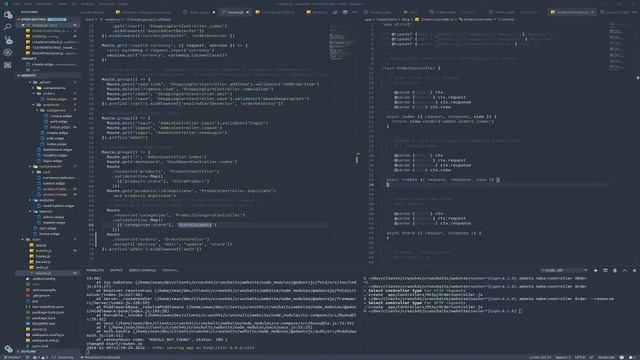Collapse the start folder
The image size is (640, 360).
click(36, 240)
